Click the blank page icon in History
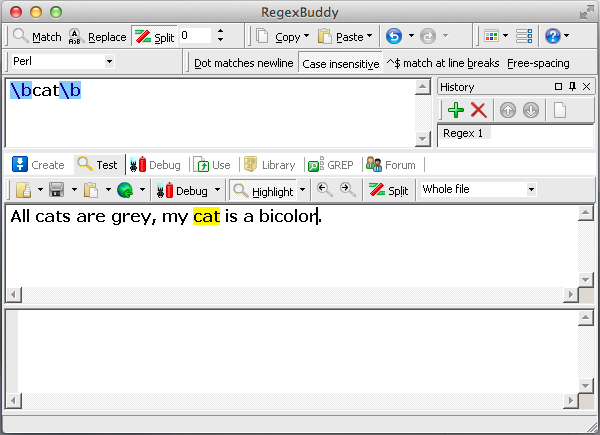 coord(560,111)
